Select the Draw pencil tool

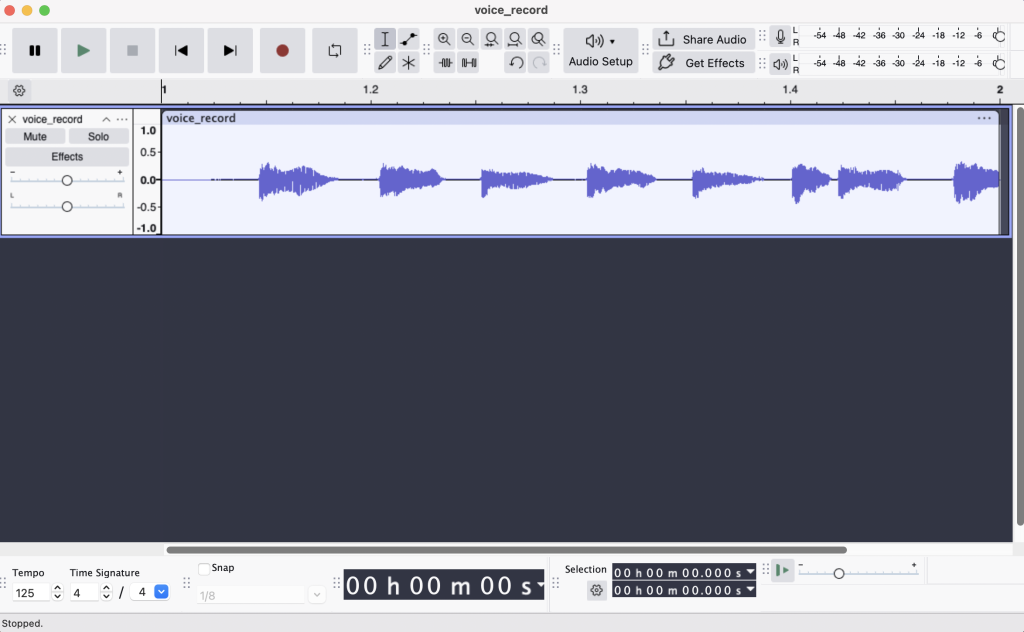385,63
